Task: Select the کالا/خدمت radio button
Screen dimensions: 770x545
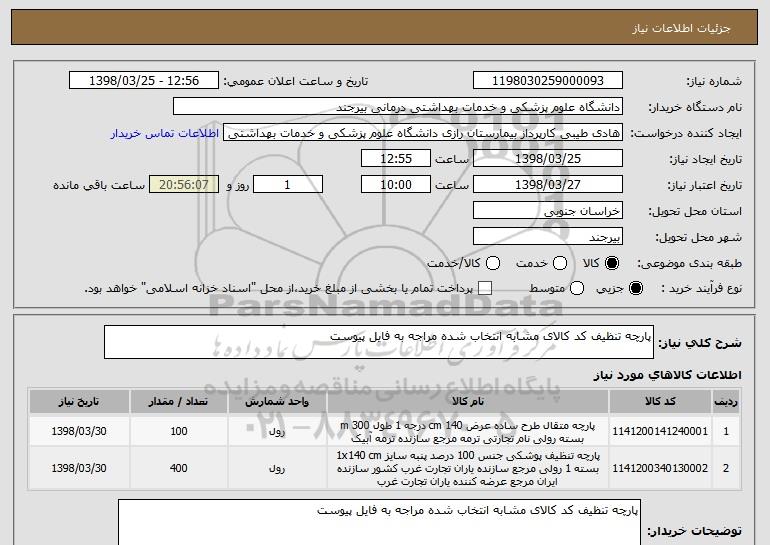Action: click(x=493, y=263)
